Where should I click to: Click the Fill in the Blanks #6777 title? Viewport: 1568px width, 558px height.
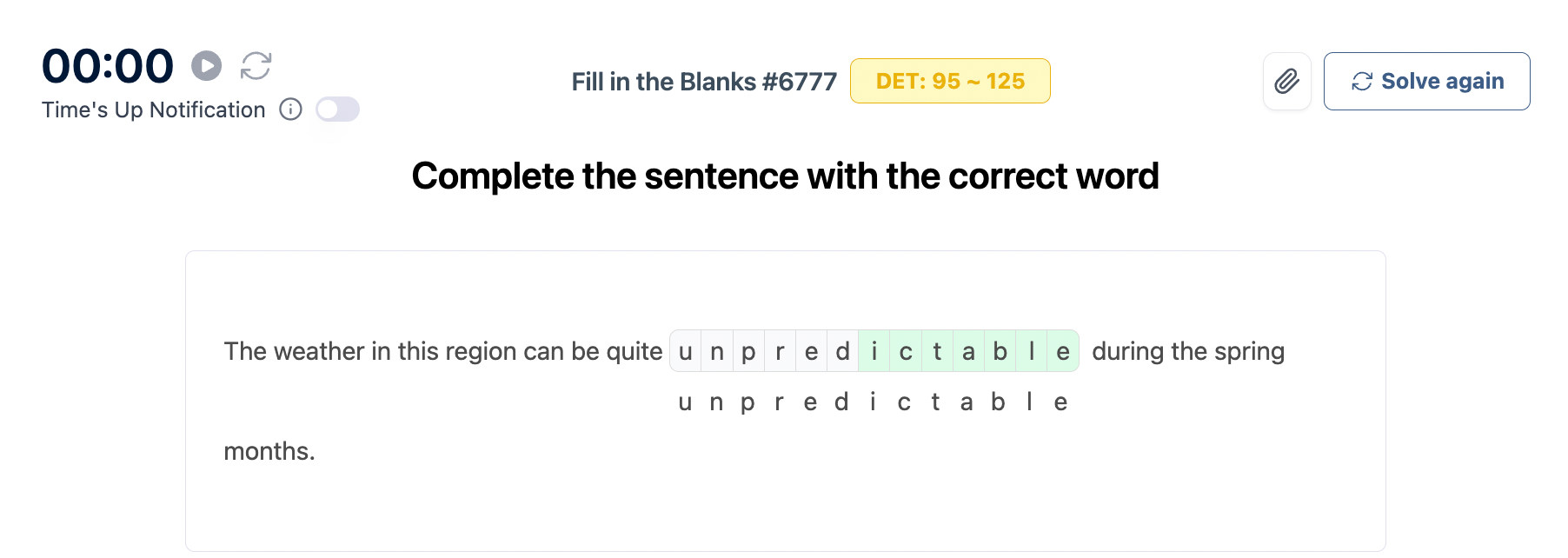(703, 82)
